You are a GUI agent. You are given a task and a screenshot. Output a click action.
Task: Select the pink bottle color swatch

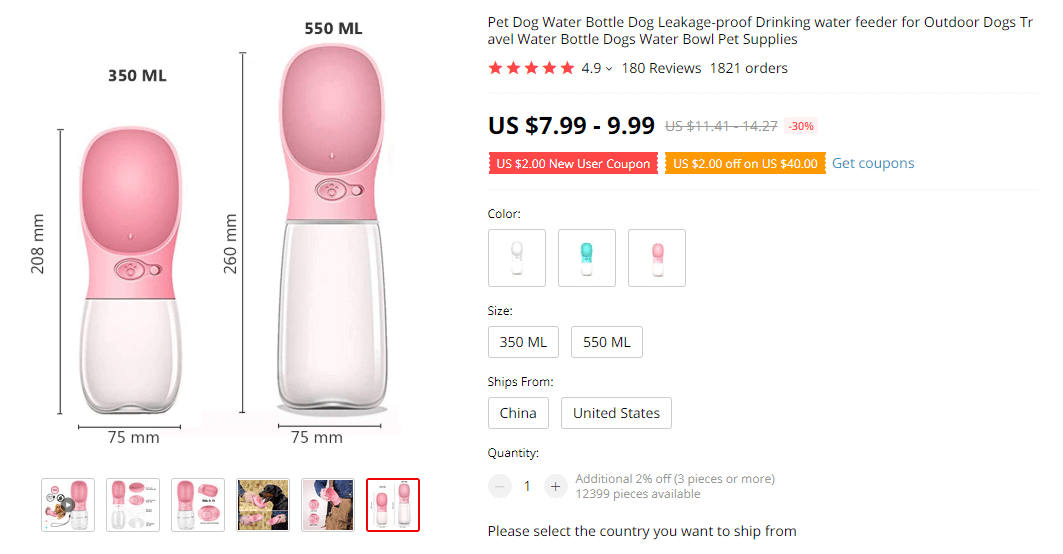click(657, 258)
